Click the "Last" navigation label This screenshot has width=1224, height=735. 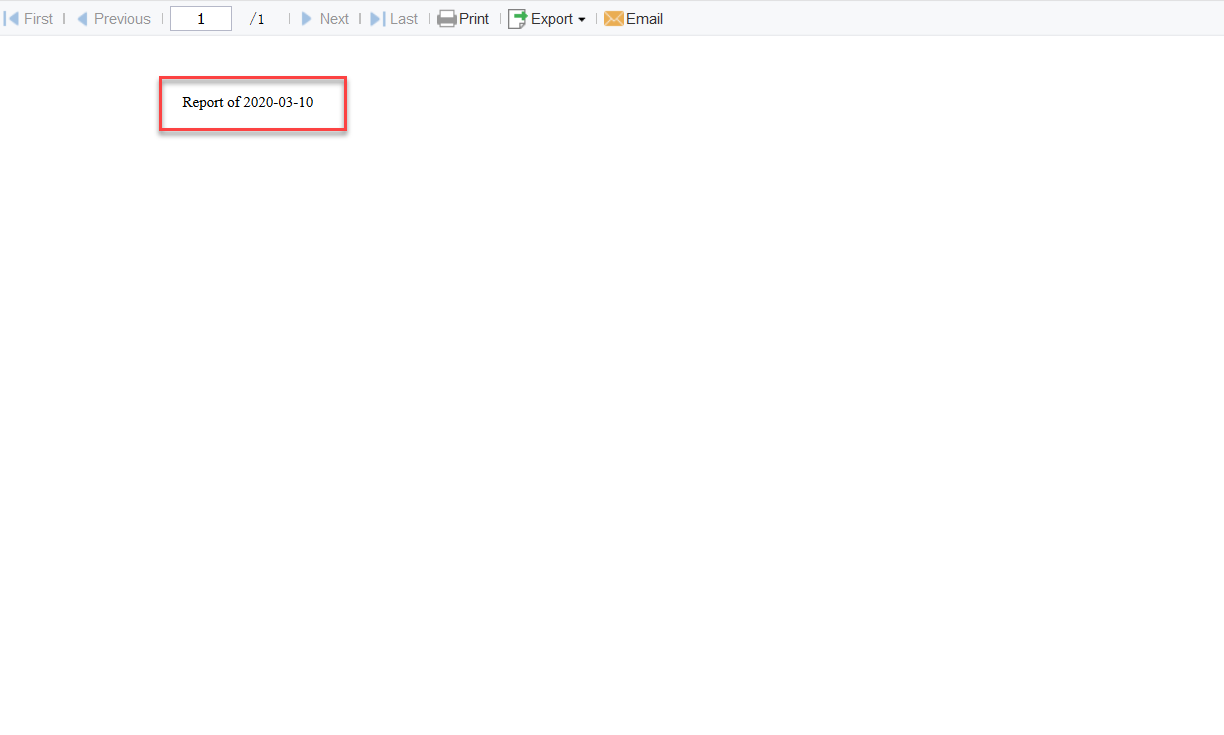click(x=403, y=18)
